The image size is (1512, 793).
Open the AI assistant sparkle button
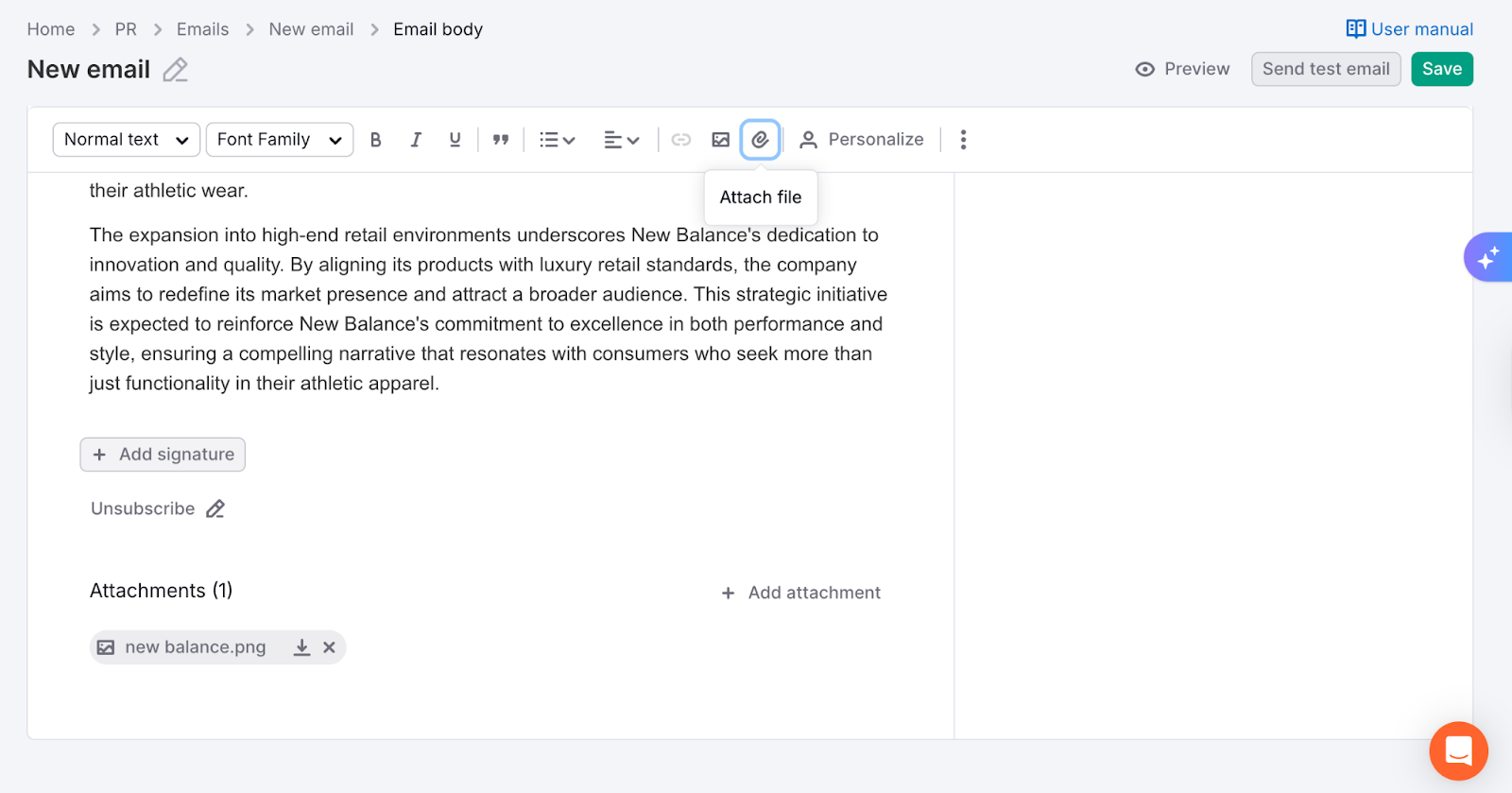[1487, 257]
